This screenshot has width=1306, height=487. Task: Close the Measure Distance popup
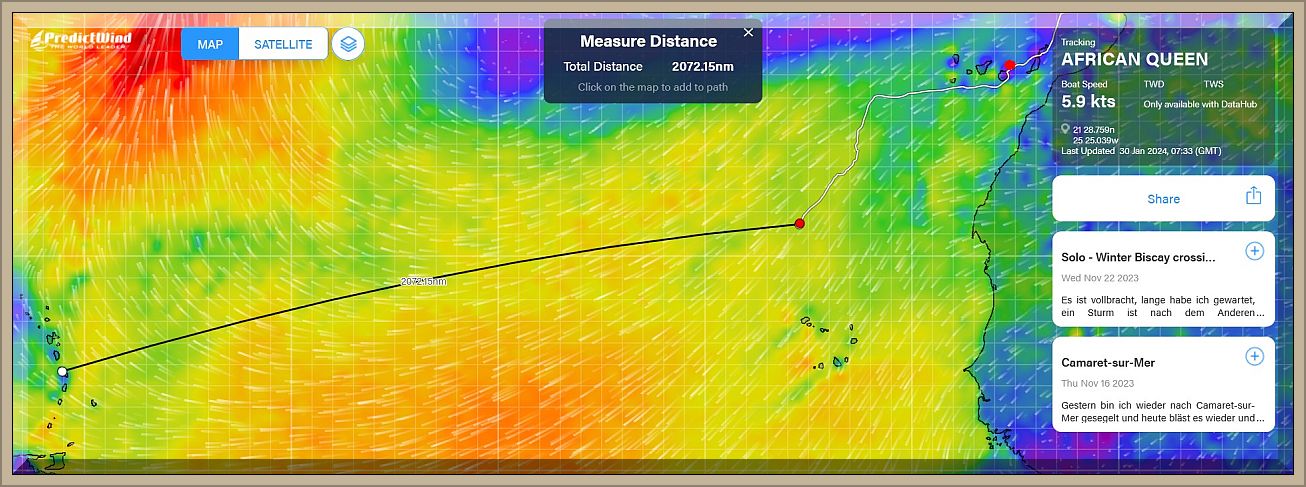748,33
